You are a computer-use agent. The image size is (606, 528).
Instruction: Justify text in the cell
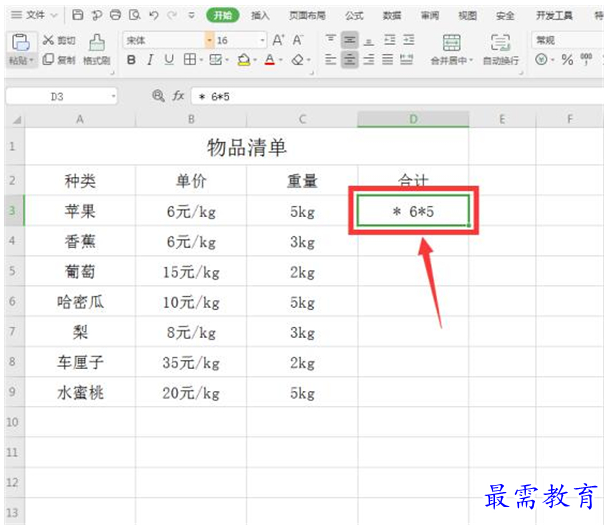388,60
